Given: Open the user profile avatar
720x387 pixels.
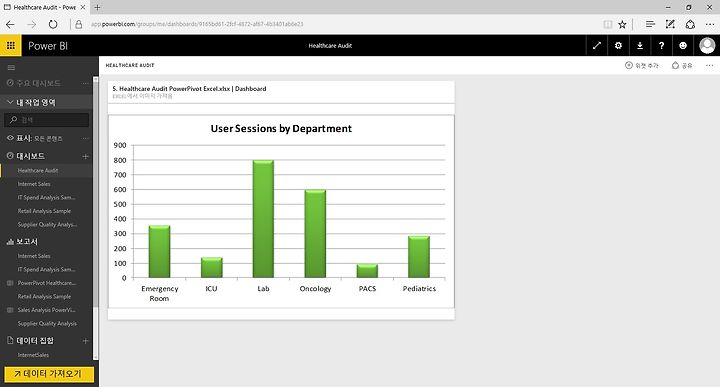Looking at the screenshot, I should 707,45.
